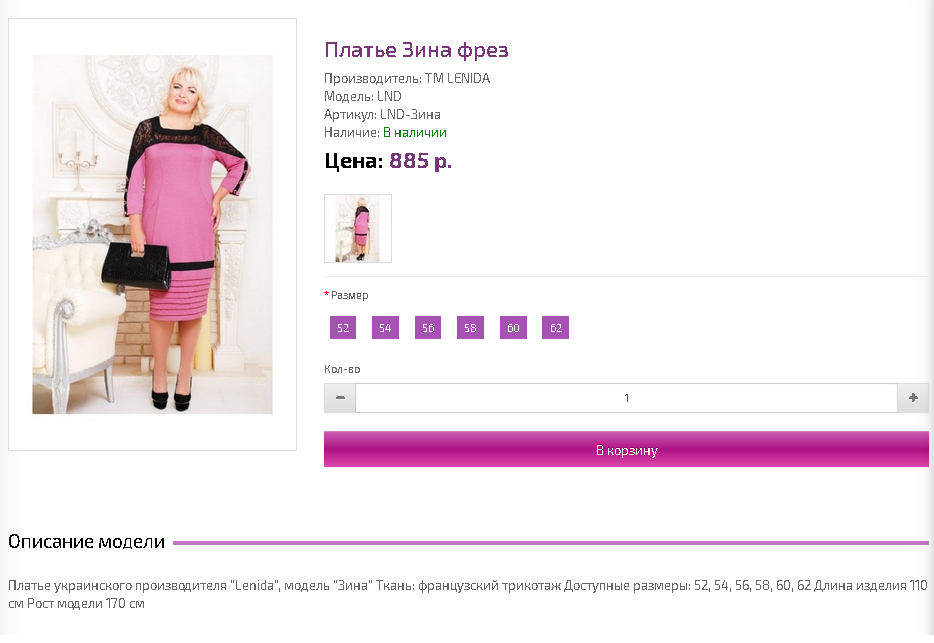Select size 56
The height and width of the screenshot is (643, 934).
[428, 328]
